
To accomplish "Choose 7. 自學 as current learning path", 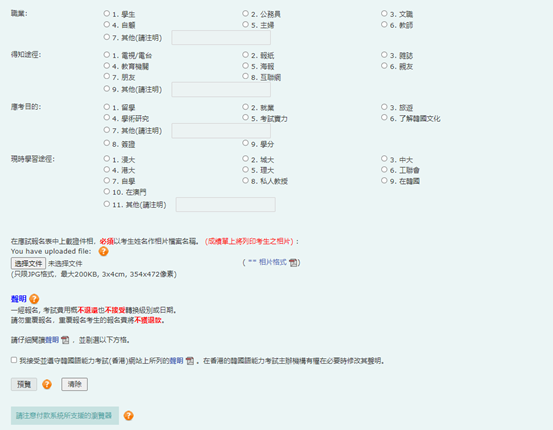I will coord(107,180).
